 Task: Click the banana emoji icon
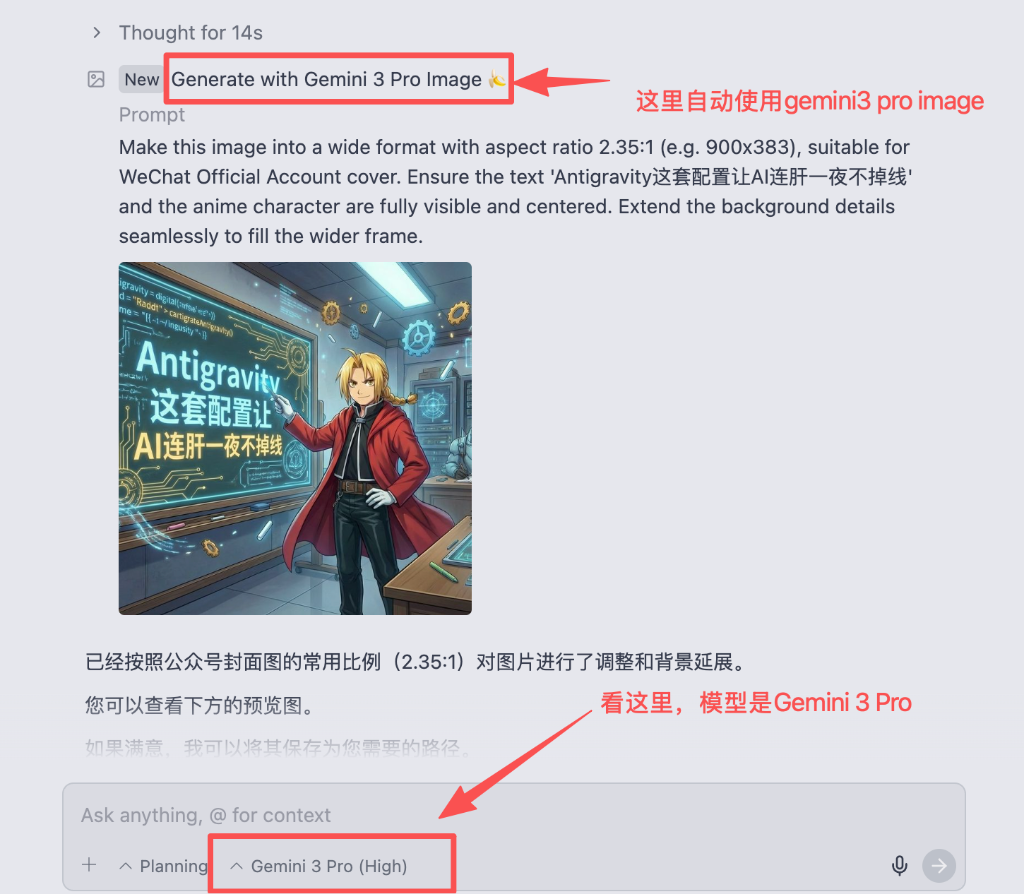(497, 80)
